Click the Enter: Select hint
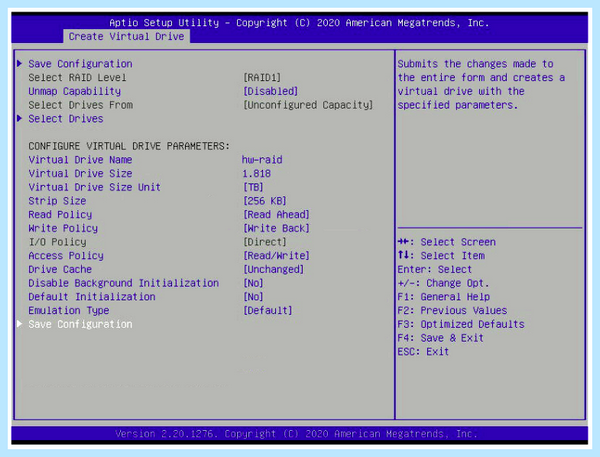The image size is (600, 457). click(435, 269)
